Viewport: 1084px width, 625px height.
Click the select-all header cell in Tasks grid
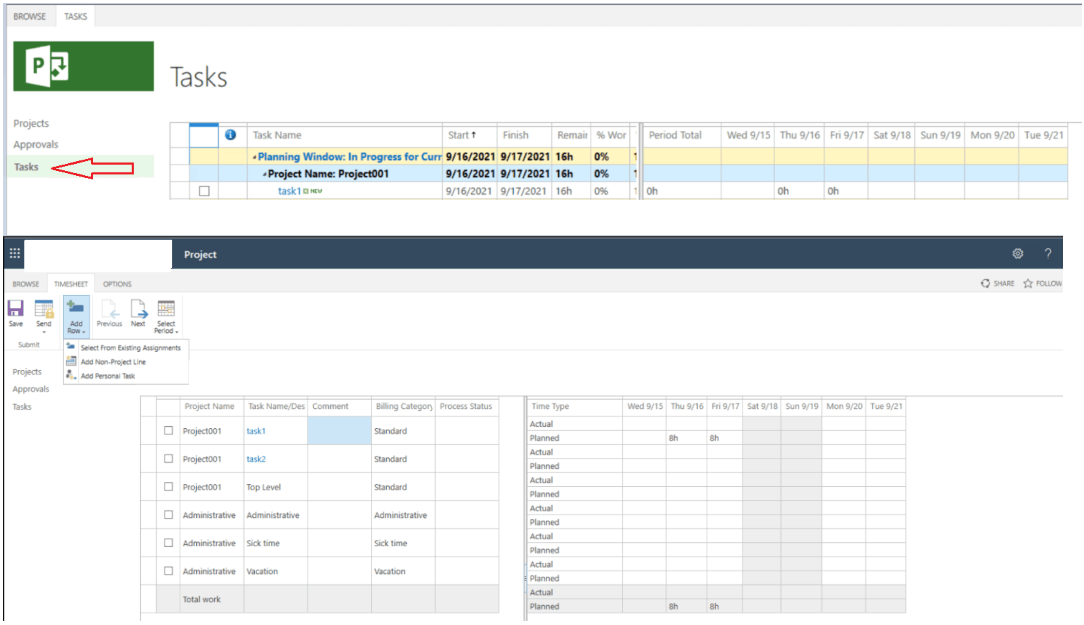tap(204, 135)
